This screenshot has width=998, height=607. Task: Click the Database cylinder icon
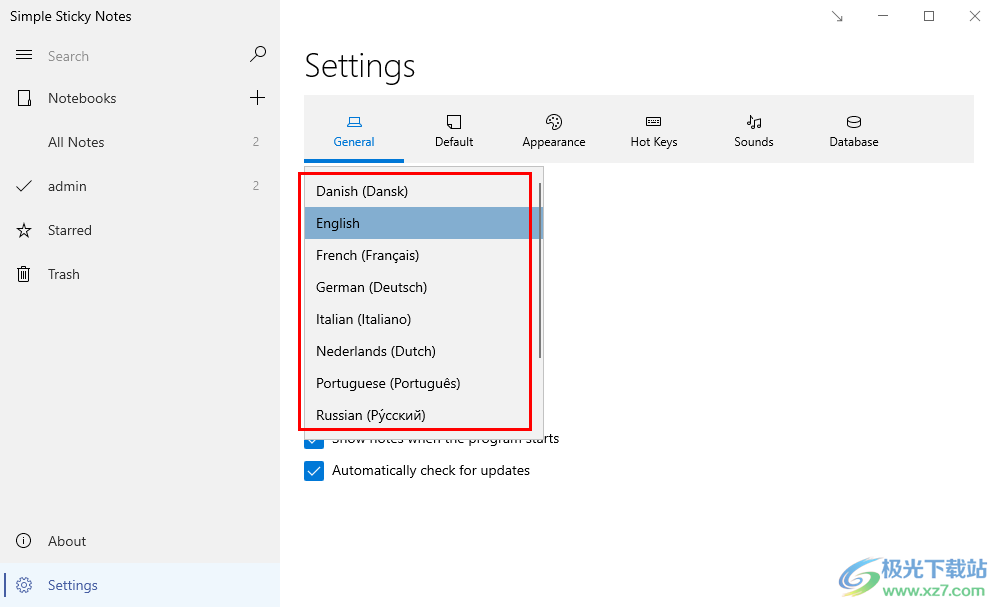click(x=854, y=122)
